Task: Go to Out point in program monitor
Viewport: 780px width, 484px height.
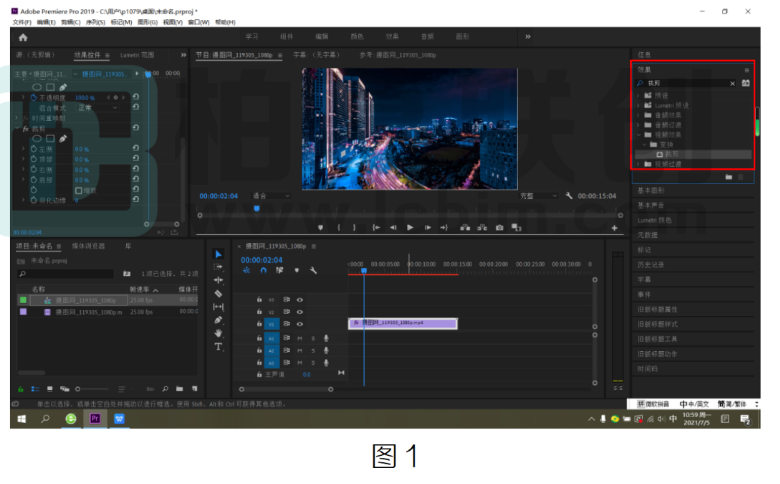Action: click(x=444, y=227)
